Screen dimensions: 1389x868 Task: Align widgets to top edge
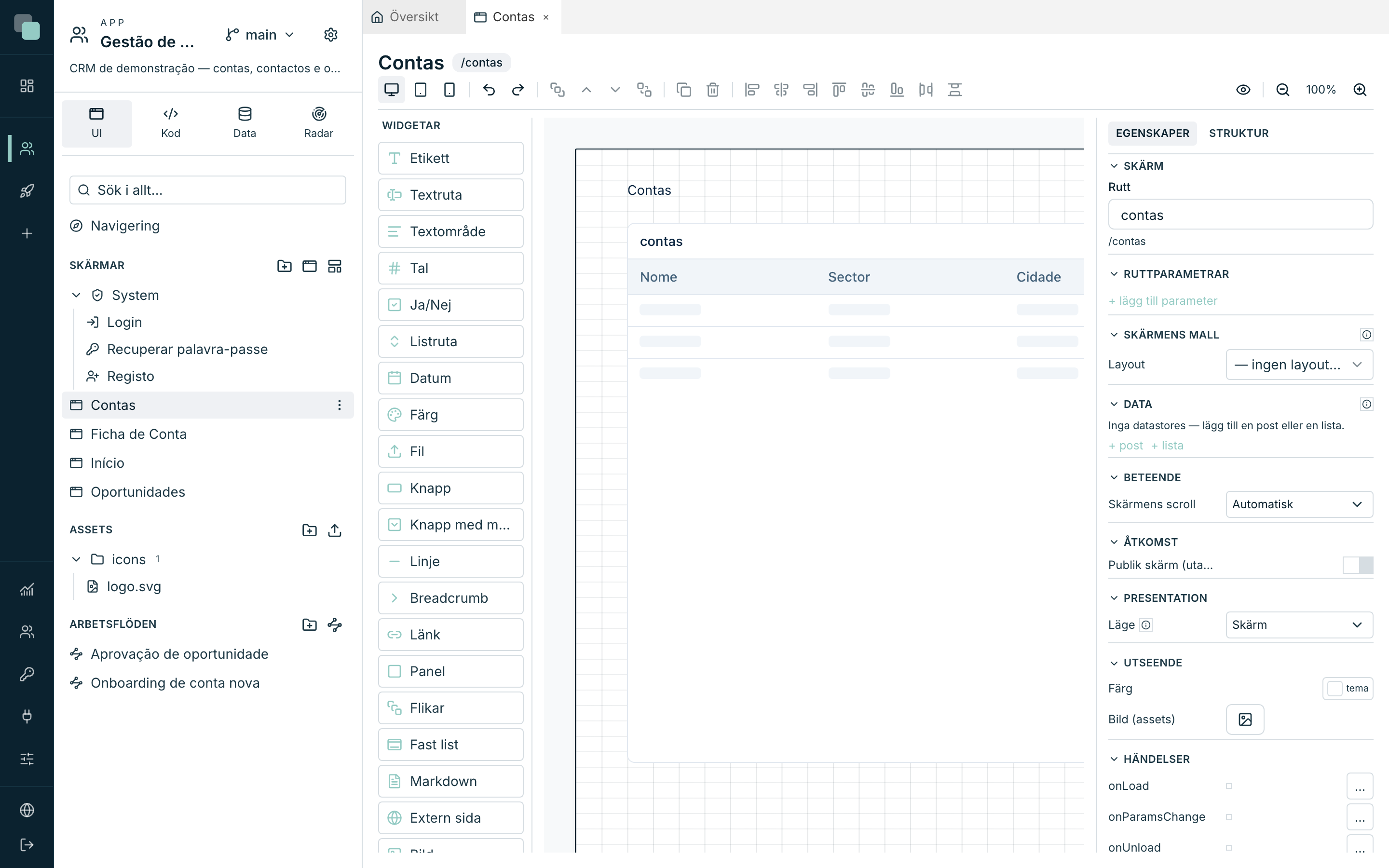[839, 90]
